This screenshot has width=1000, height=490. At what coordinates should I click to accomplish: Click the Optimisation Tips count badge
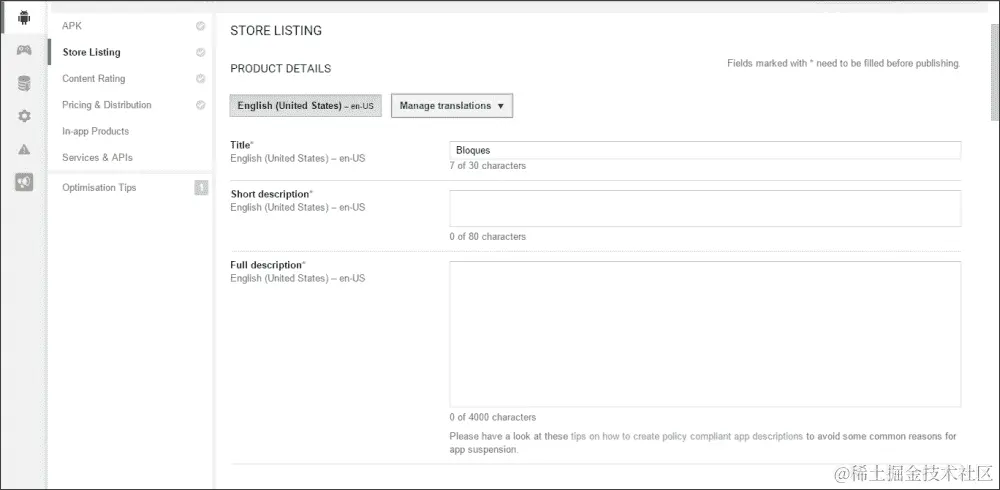pyautogui.click(x=201, y=188)
